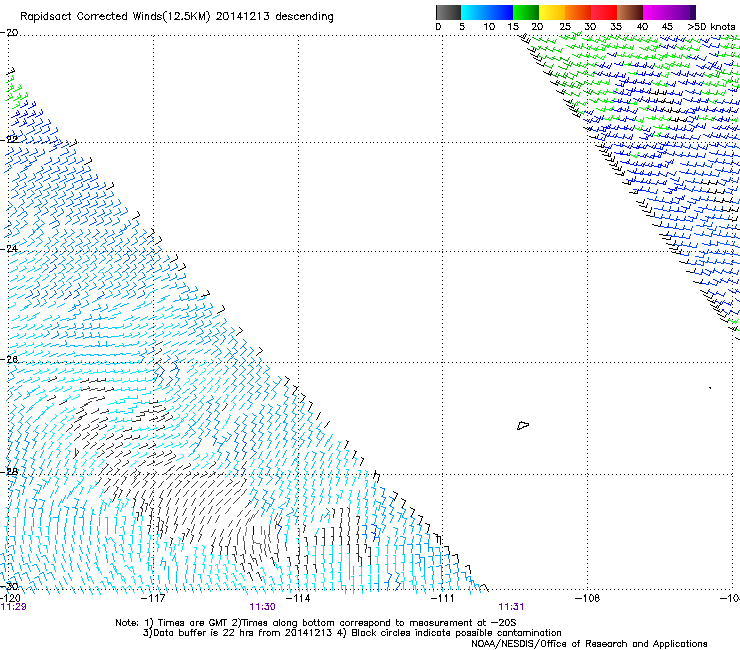Click the 'Rapidscat Corrected Winds(12.5KM)' title text
This screenshot has width=740, height=650.
coord(115,17)
